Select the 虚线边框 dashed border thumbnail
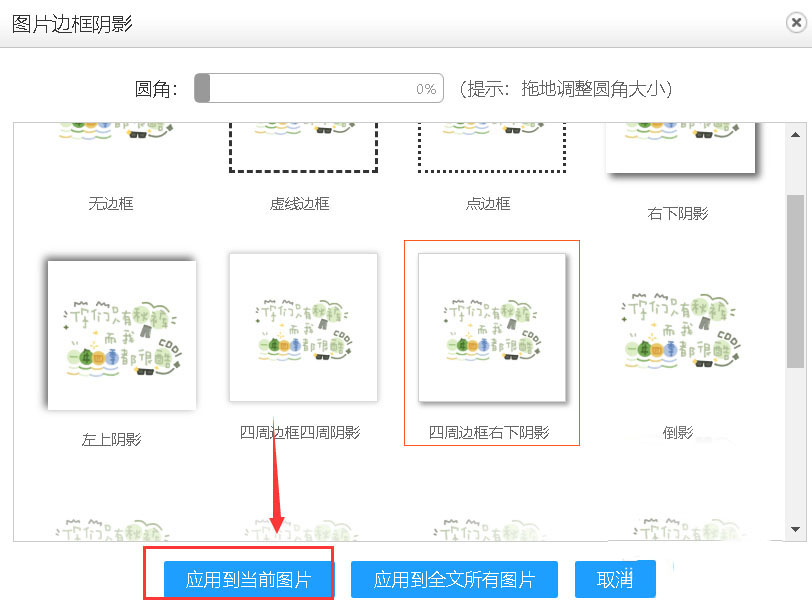 click(x=303, y=147)
